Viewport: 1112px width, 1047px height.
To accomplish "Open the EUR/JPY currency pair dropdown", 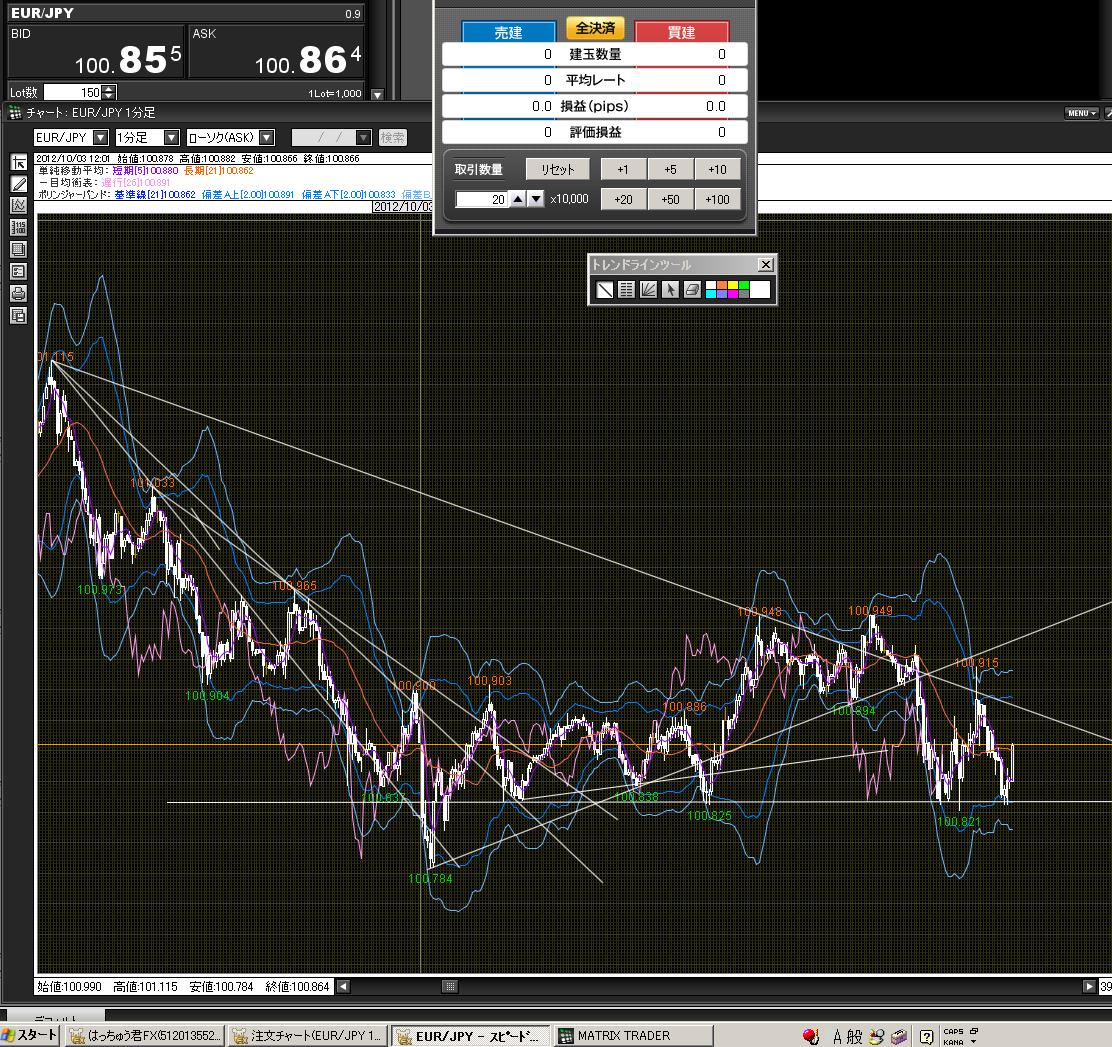I will click(102, 138).
